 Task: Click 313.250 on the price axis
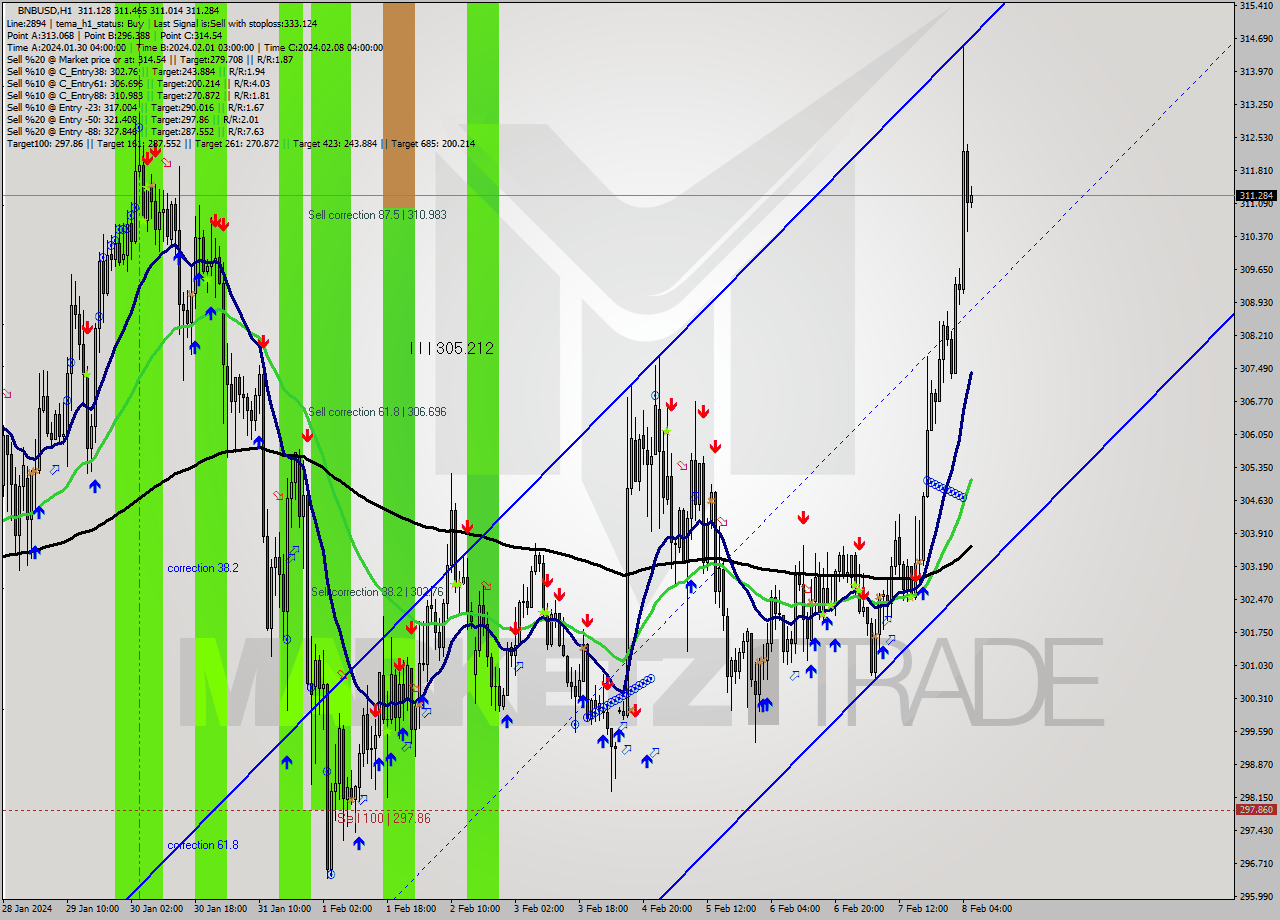pos(1256,105)
